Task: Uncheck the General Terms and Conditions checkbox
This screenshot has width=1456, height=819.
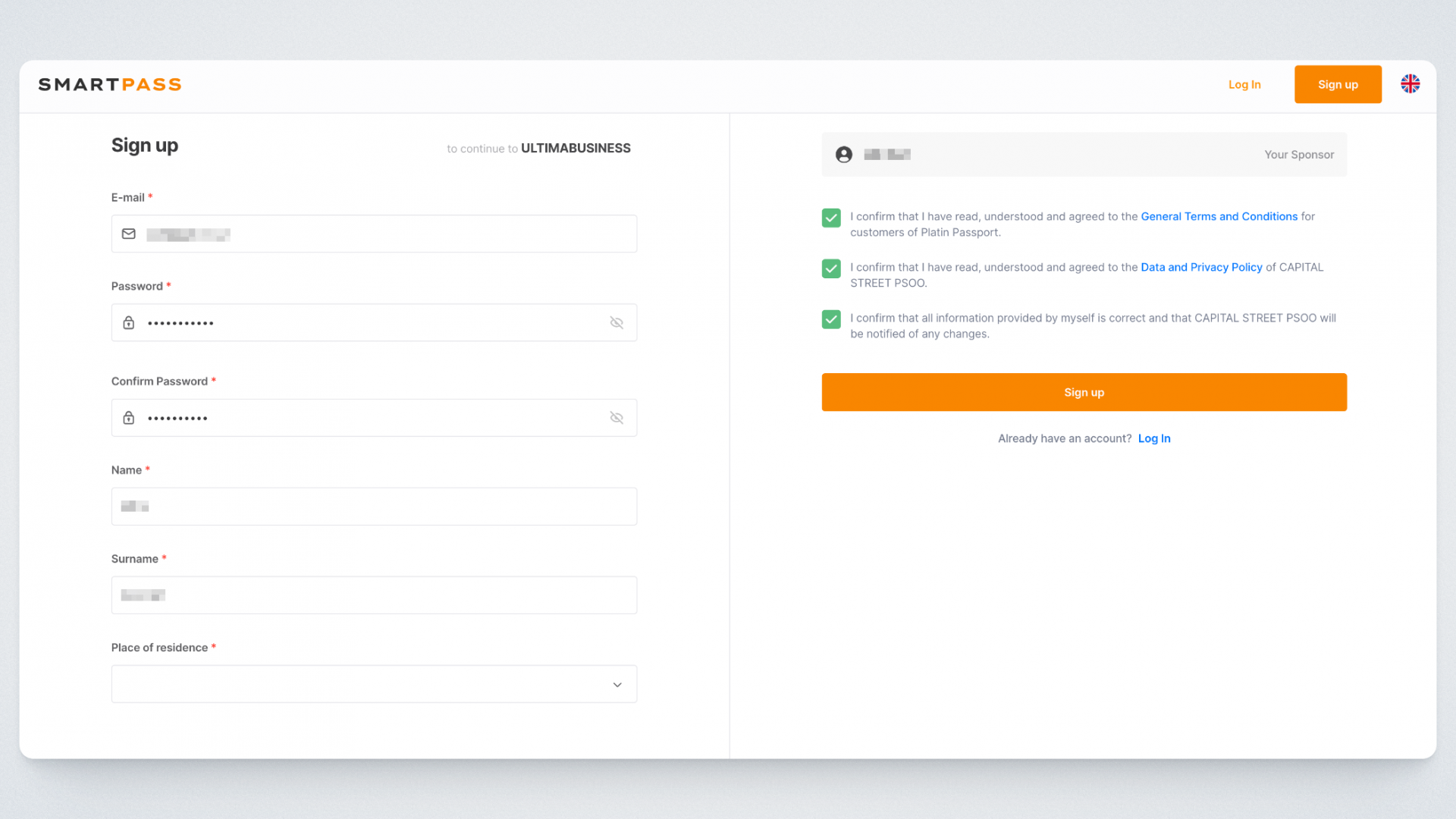Action: (x=831, y=218)
